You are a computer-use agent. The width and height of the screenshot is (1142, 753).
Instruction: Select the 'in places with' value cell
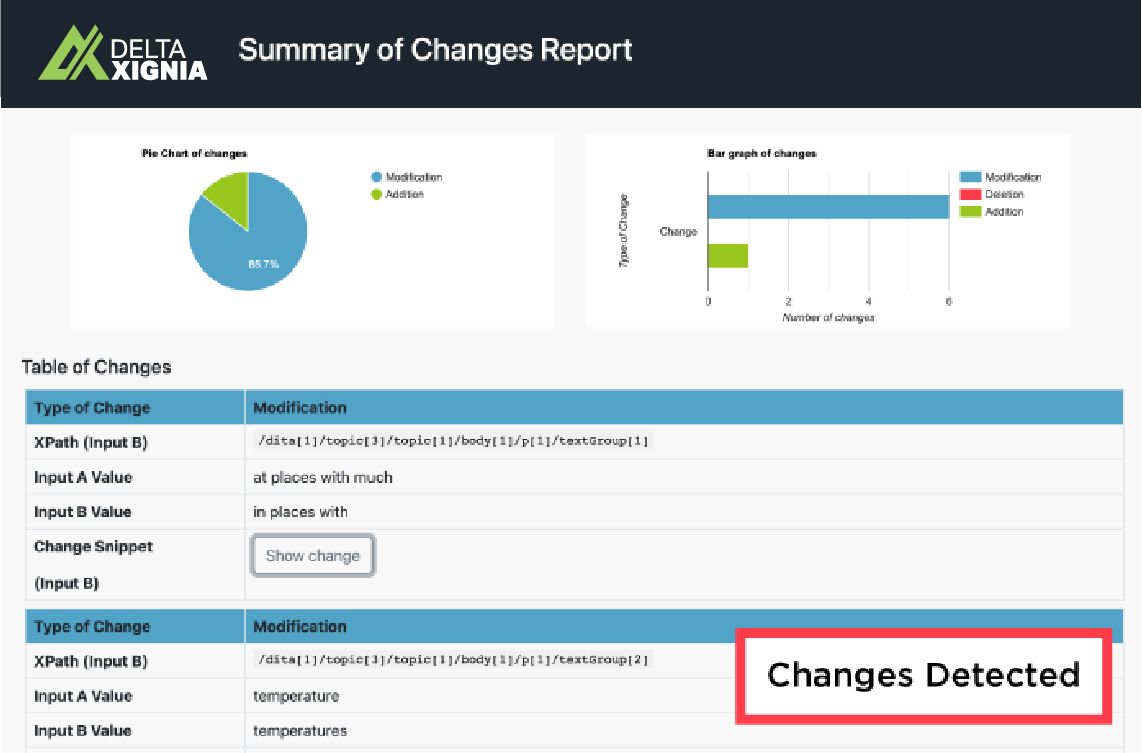(301, 512)
